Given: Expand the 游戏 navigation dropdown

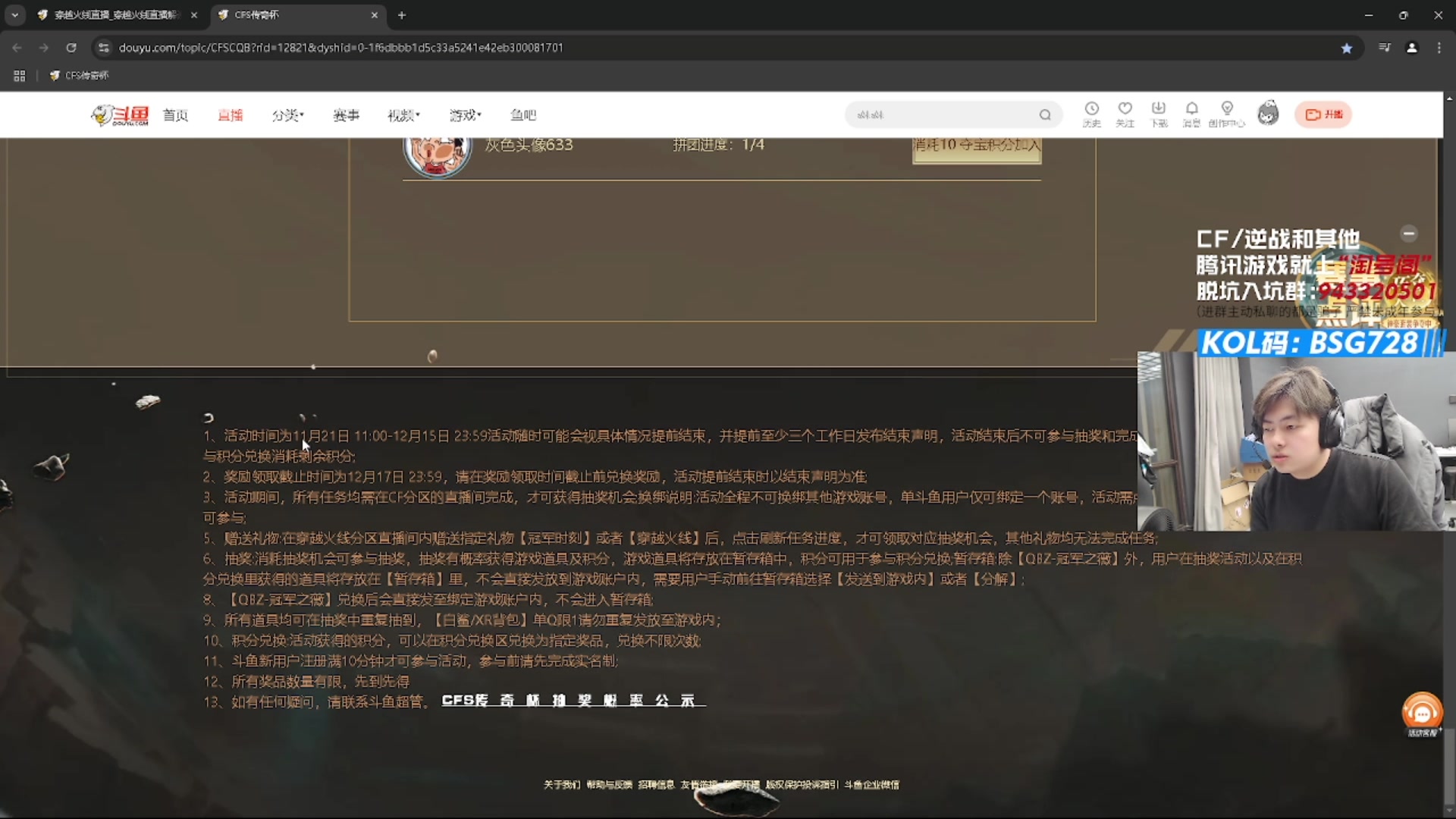Looking at the screenshot, I should 465,115.
